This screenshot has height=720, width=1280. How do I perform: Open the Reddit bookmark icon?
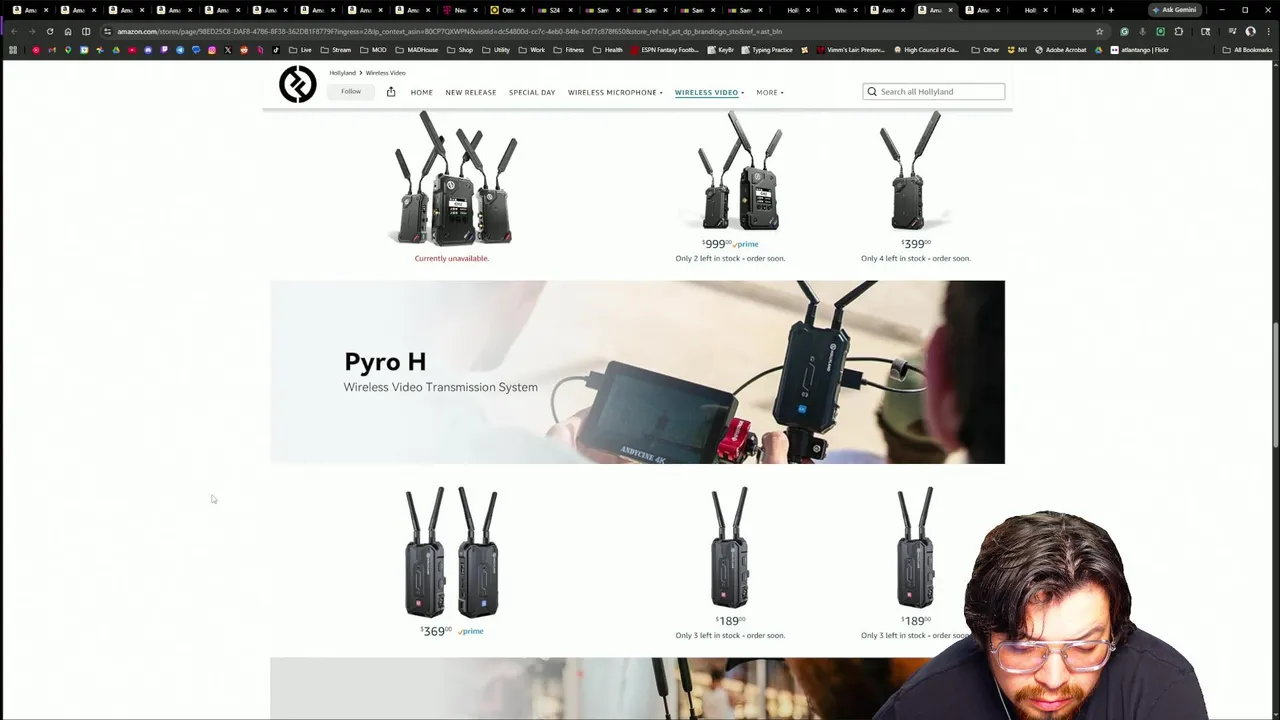tap(244, 50)
